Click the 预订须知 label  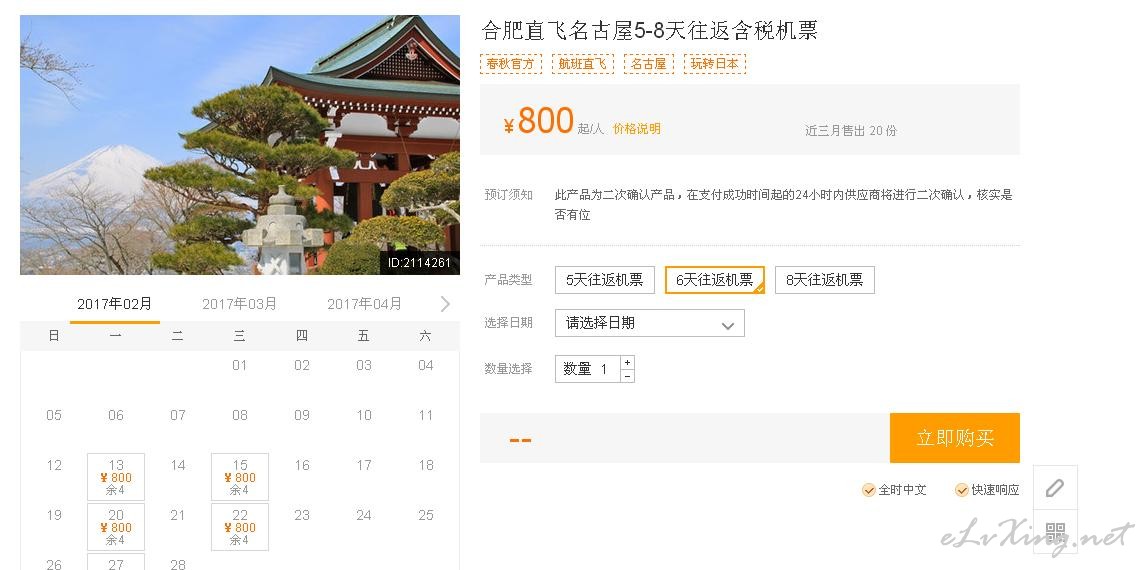(508, 195)
